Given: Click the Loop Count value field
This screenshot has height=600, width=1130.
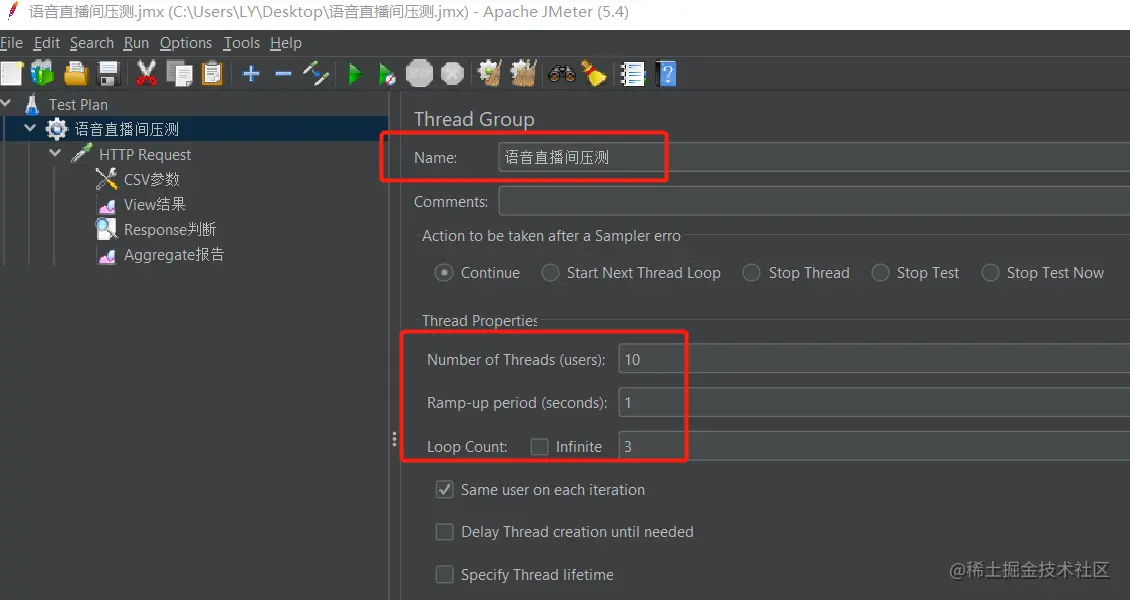Looking at the screenshot, I should [x=874, y=447].
